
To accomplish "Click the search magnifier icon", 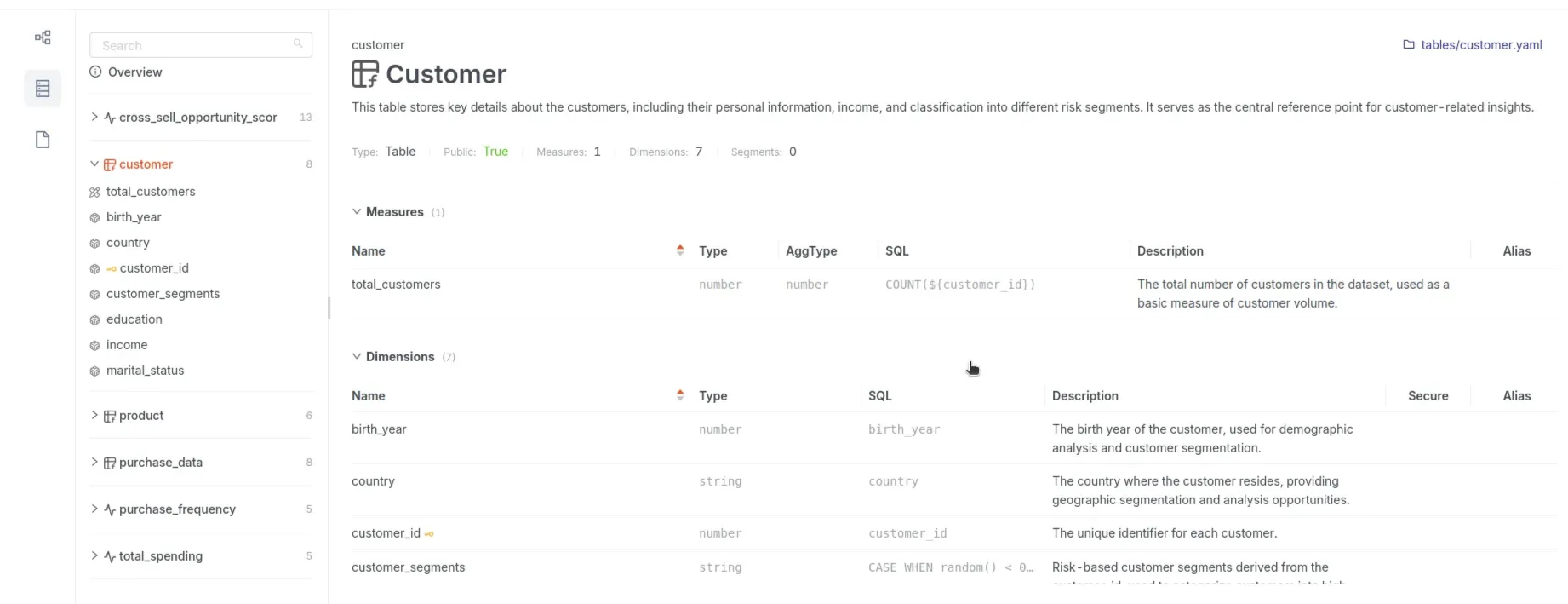I will [x=298, y=44].
